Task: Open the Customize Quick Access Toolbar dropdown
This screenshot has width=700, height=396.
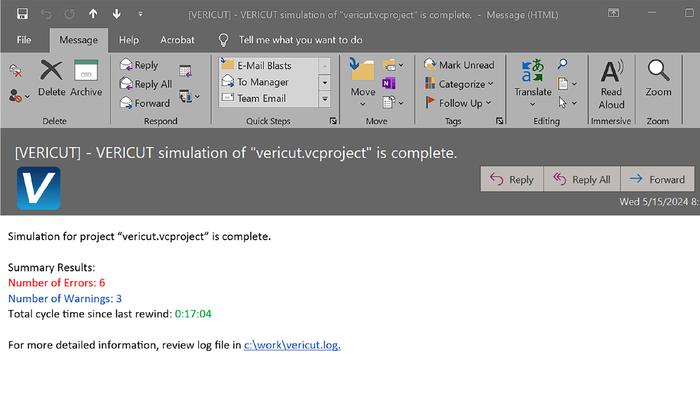Action: pyautogui.click(x=140, y=14)
